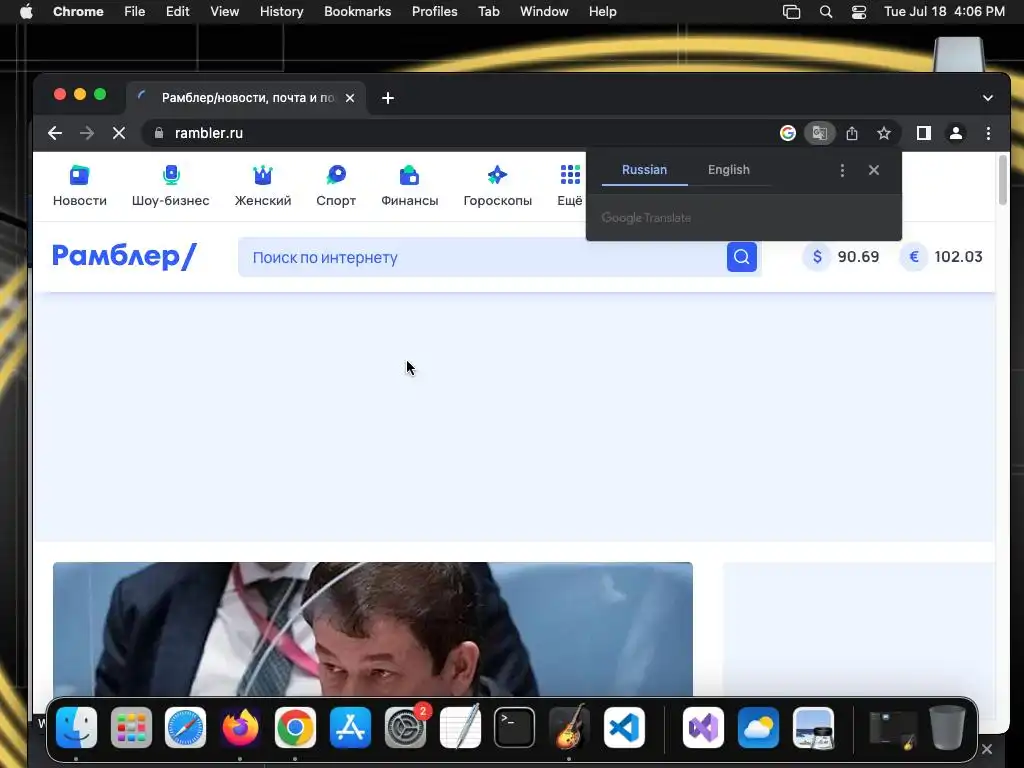The width and height of the screenshot is (1024, 768).
Task: Open Control Center in menu bar
Action: [x=859, y=12]
